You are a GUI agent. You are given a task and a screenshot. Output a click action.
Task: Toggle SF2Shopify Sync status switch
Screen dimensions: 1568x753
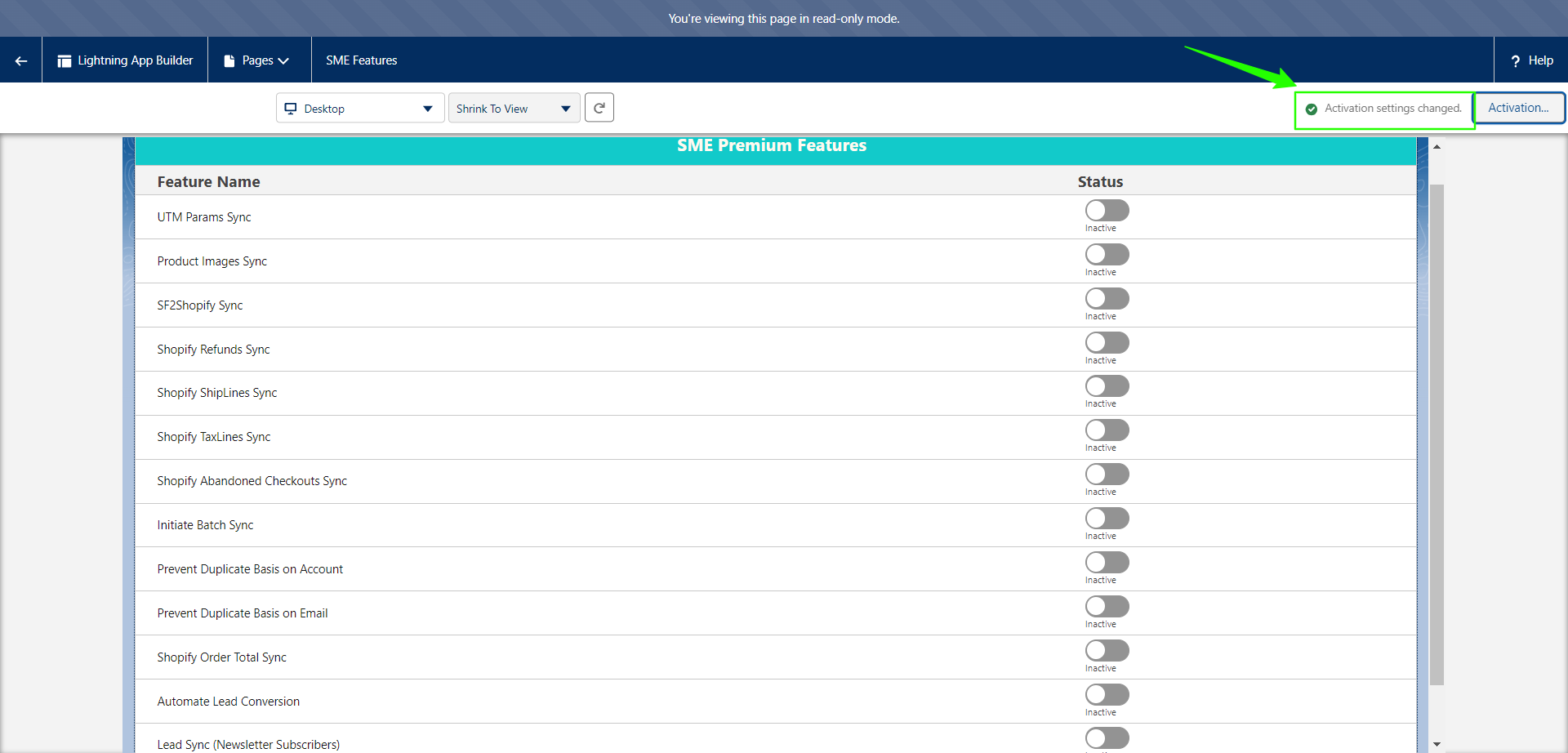click(x=1107, y=299)
